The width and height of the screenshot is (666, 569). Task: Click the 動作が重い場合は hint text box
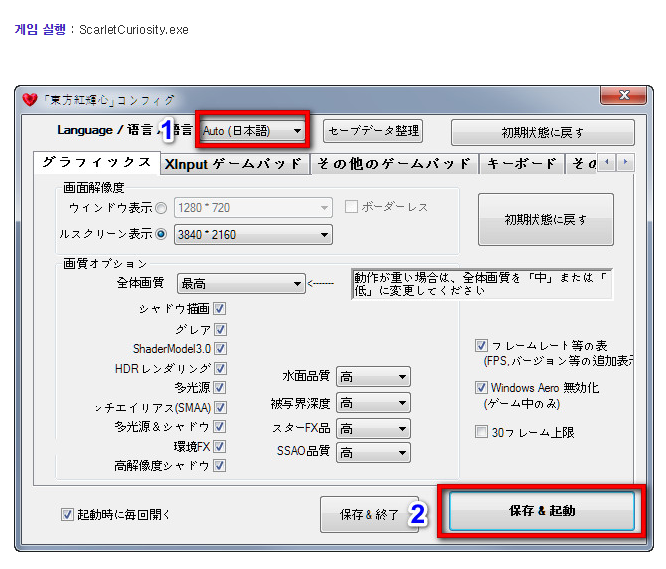pos(482,284)
